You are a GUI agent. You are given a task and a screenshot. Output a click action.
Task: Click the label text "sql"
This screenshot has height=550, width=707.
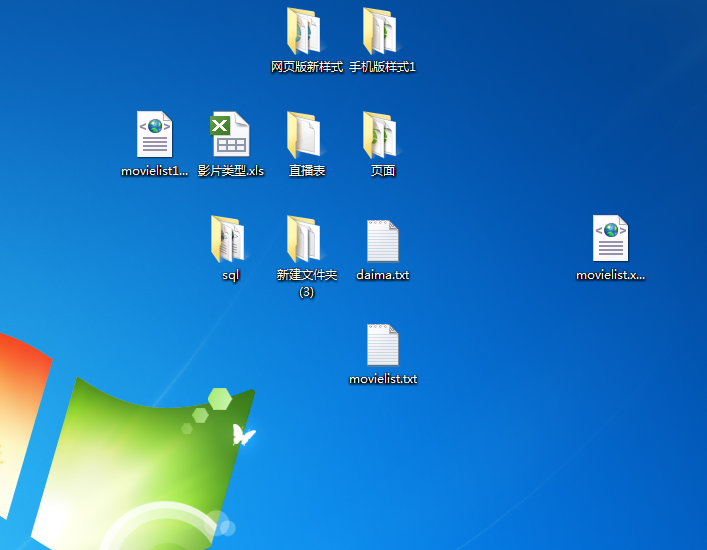point(230,275)
